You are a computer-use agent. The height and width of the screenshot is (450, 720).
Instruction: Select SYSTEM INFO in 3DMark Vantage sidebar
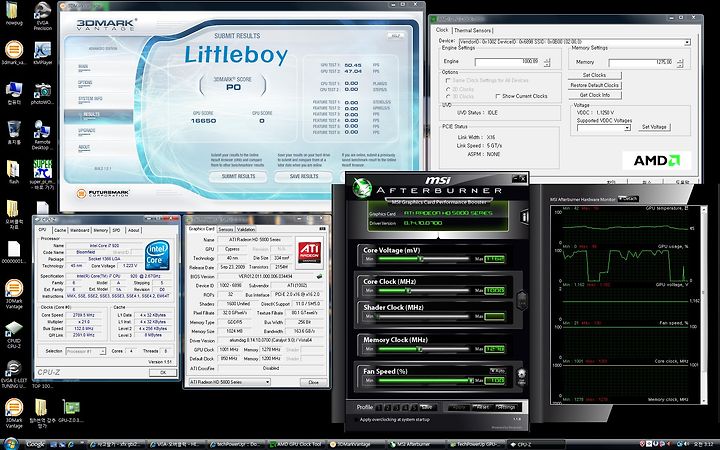click(90, 99)
